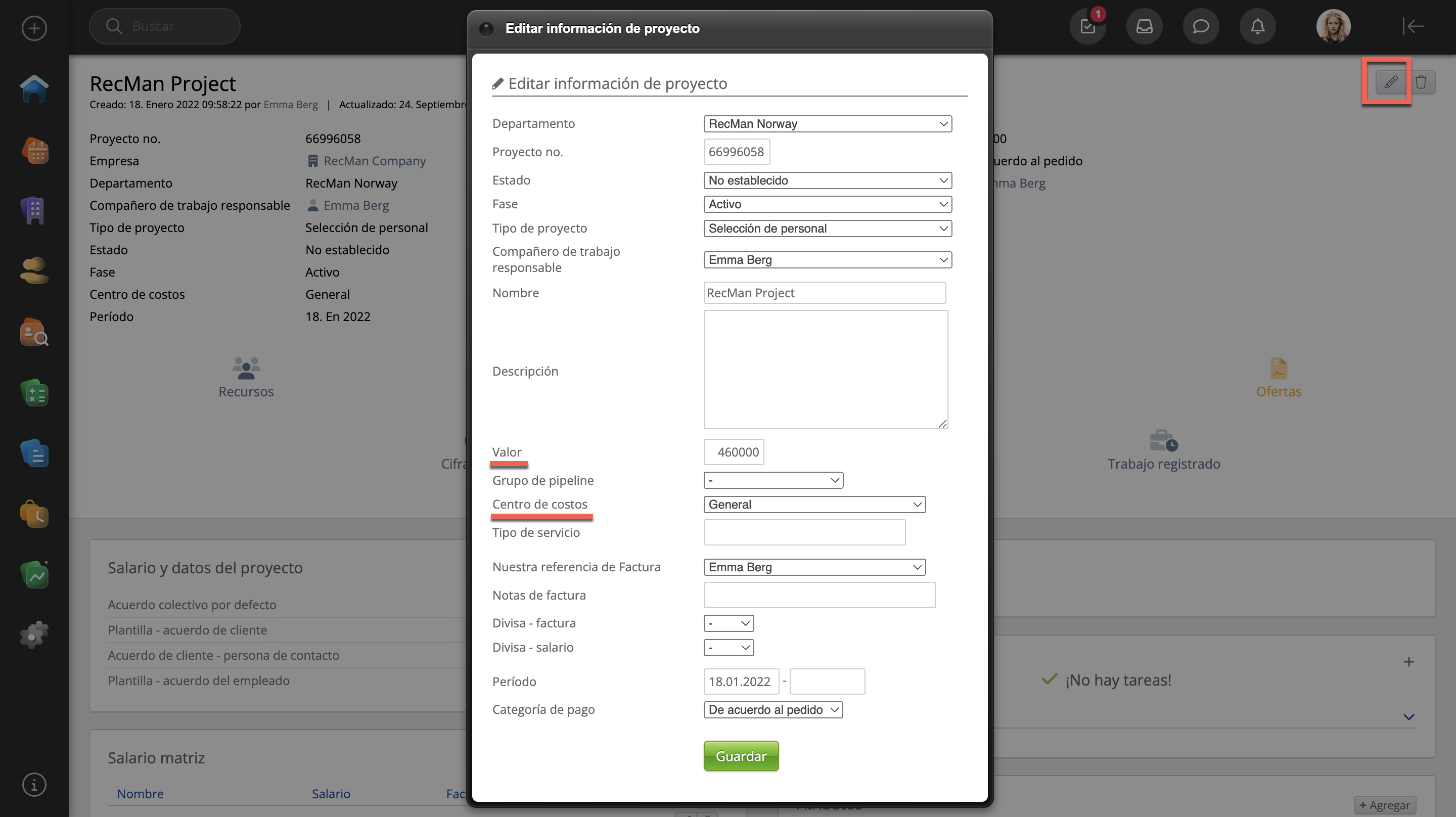The image size is (1456, 817).
Task: Click the Valor input field
Action: (733, 452)
